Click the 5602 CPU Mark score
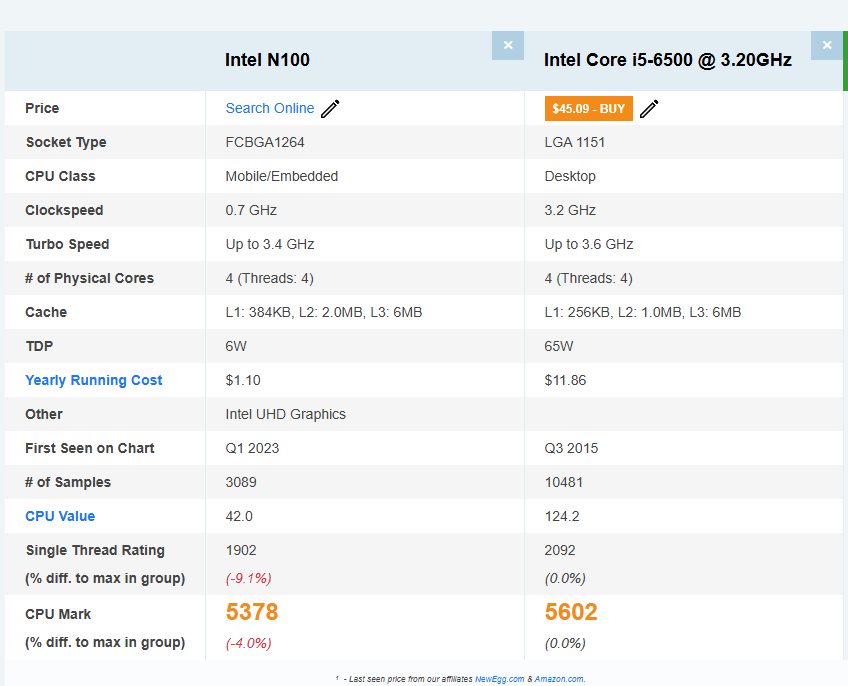848x686 pixels. (x=571, y=612)
